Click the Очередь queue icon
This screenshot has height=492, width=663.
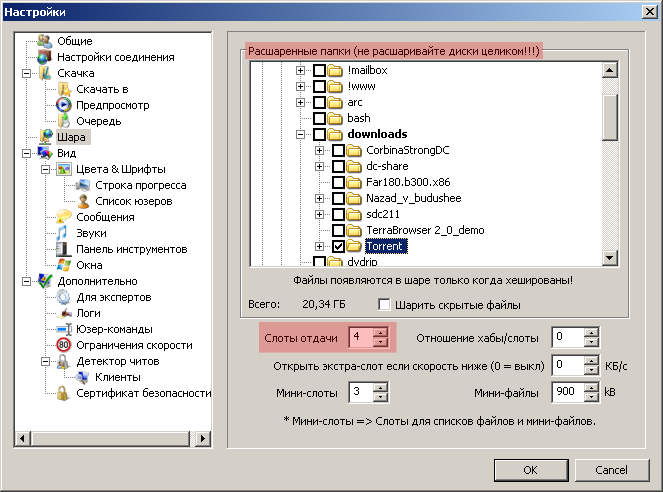[x=64, y=121]
